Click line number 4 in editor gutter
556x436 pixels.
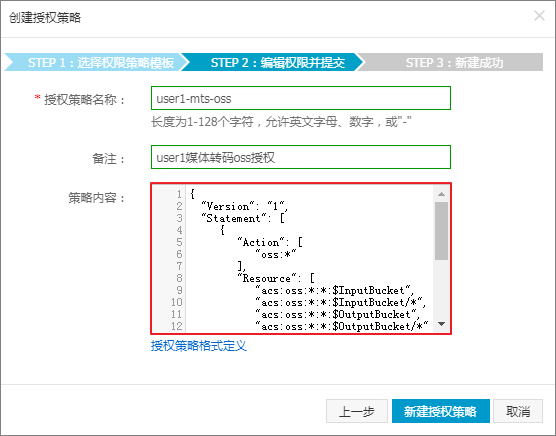pyautogui.click(x=179, y=230)
